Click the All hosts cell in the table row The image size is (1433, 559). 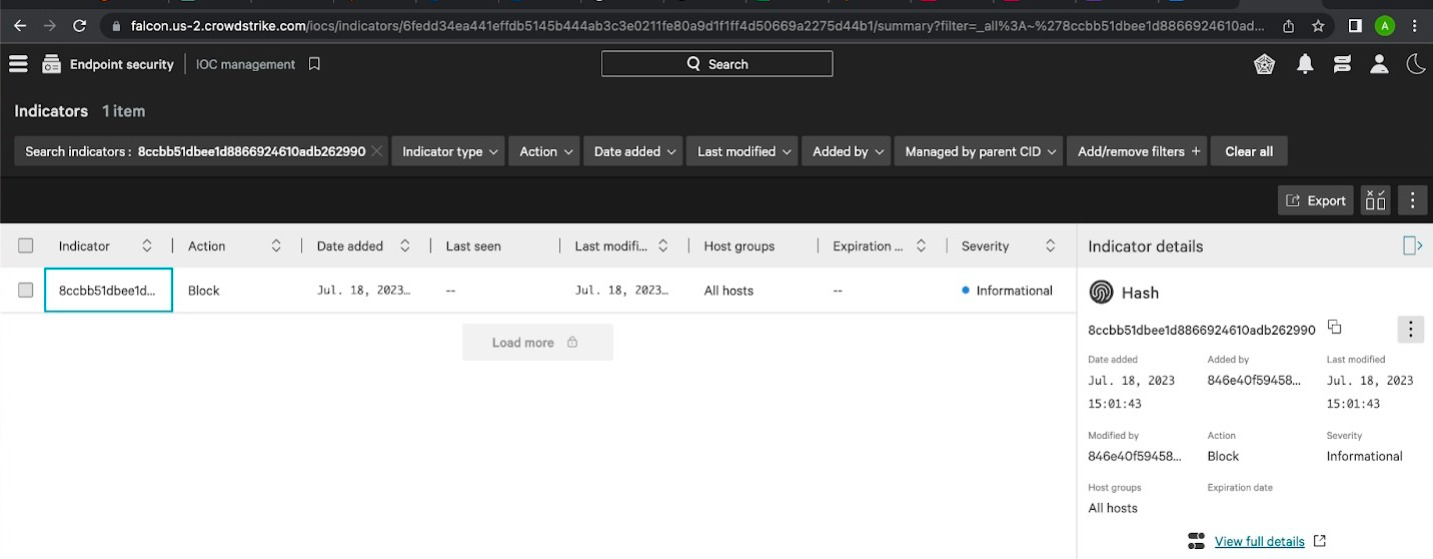coord(729,290)
